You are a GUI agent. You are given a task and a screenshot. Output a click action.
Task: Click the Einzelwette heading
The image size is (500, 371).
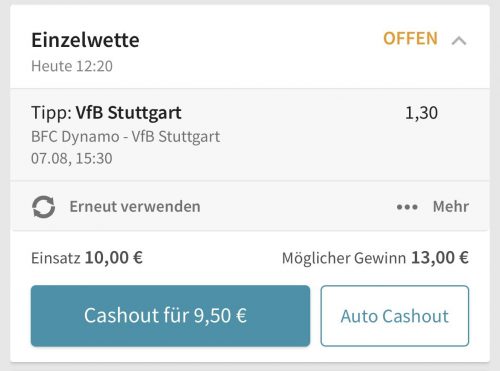(x=85, y=40)
